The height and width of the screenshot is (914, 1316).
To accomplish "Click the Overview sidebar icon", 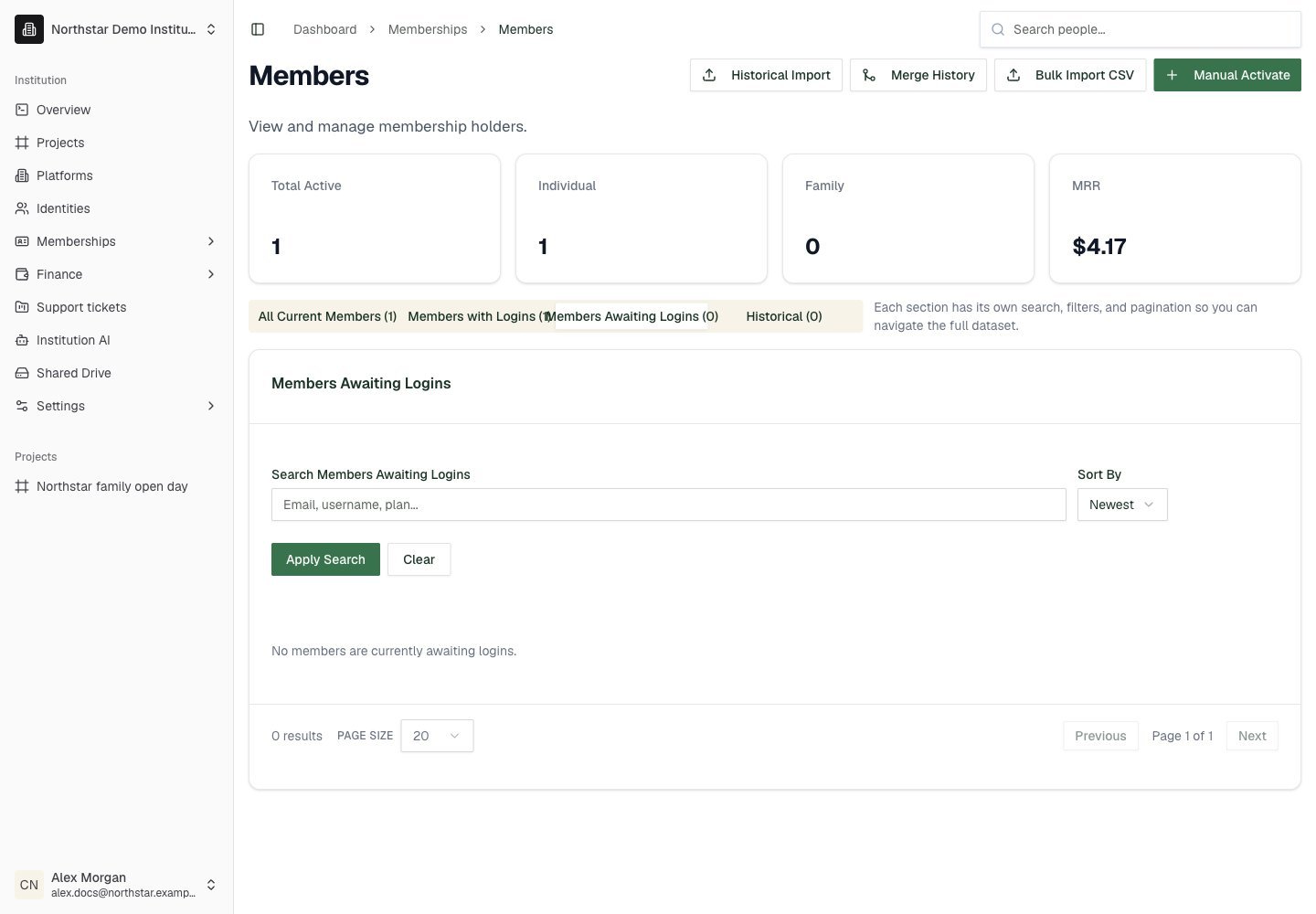I will tap(22, 110).
